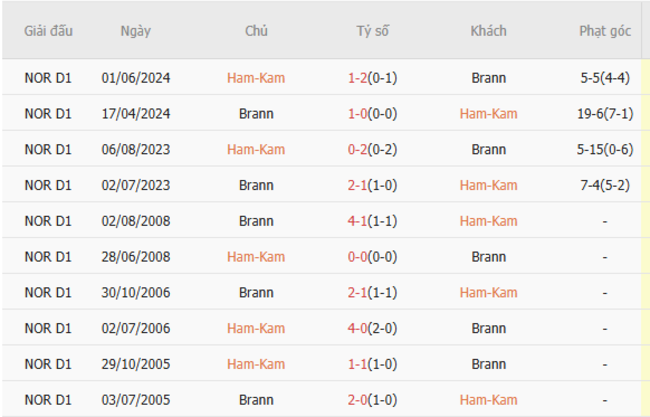This screenshot has width=650, height=417.
Task: Open the 4-0 match score
Action: (356, 328)
